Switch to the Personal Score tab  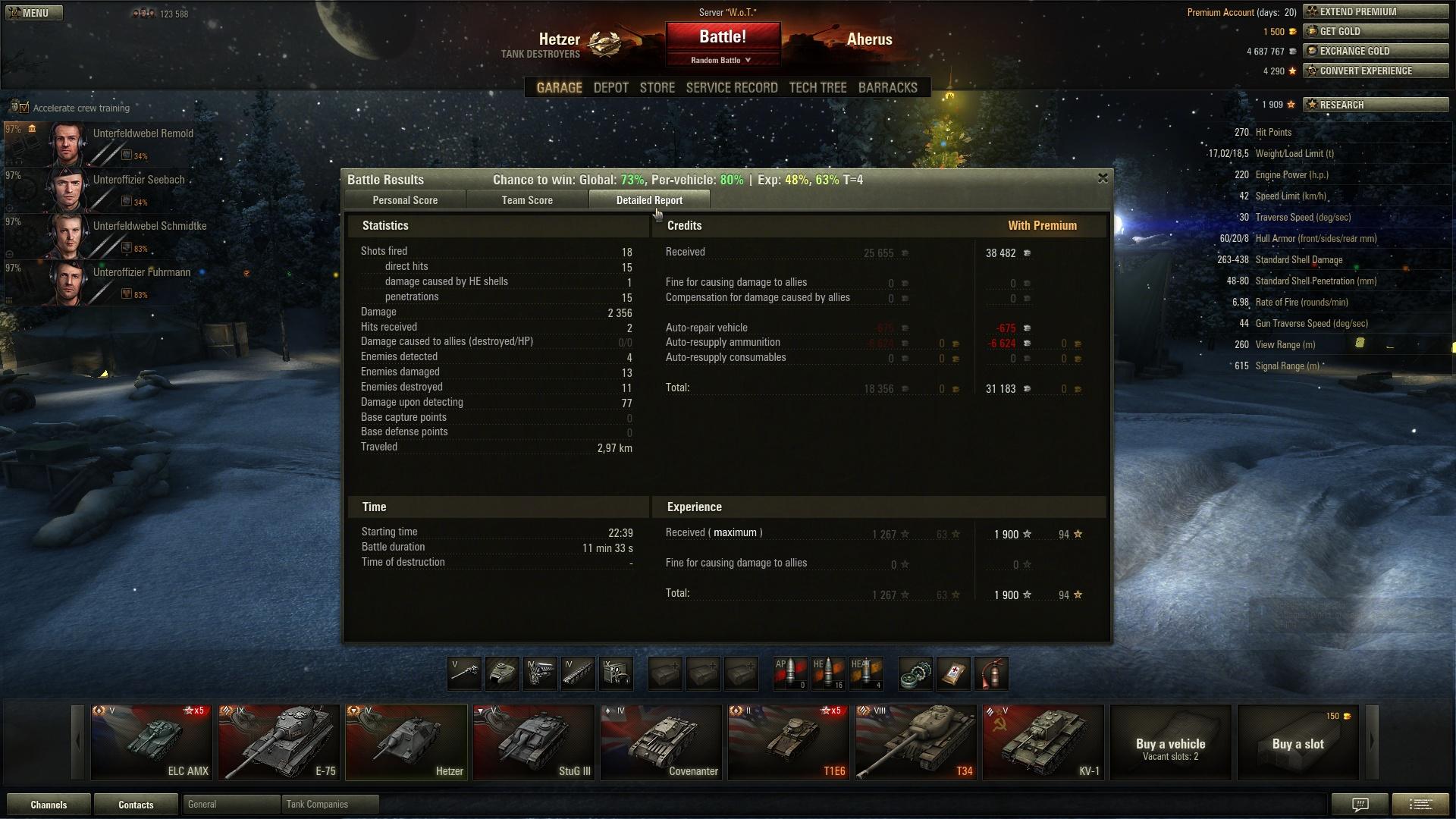click(x=405, y=200)
